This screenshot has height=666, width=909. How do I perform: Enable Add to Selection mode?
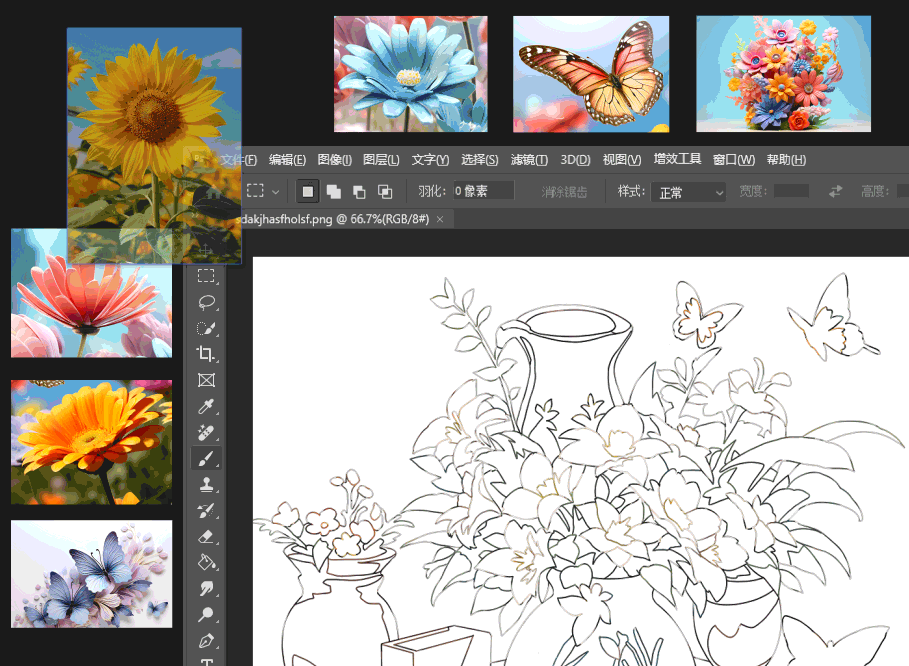pos(333,191)
